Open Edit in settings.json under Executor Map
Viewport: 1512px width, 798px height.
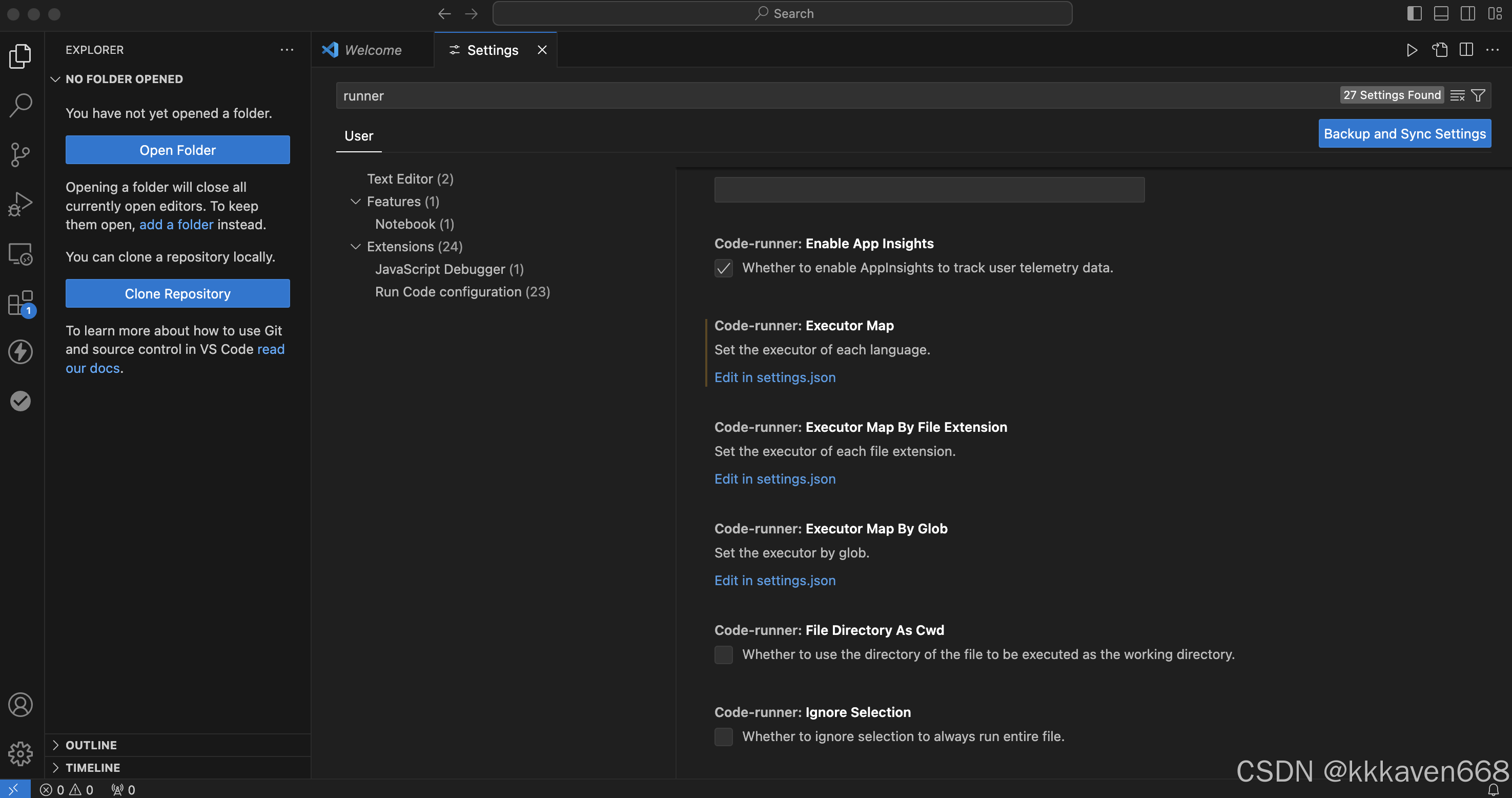click(775, 377)
